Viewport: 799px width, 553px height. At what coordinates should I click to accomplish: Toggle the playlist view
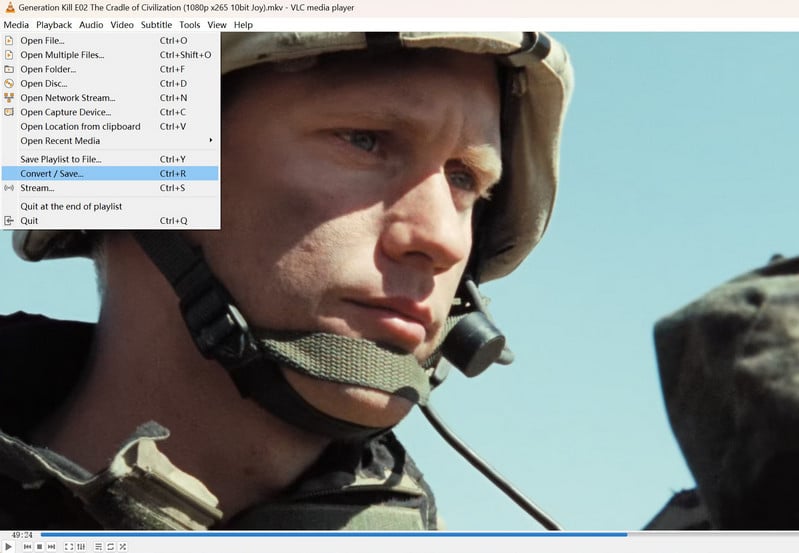(98, 546)
